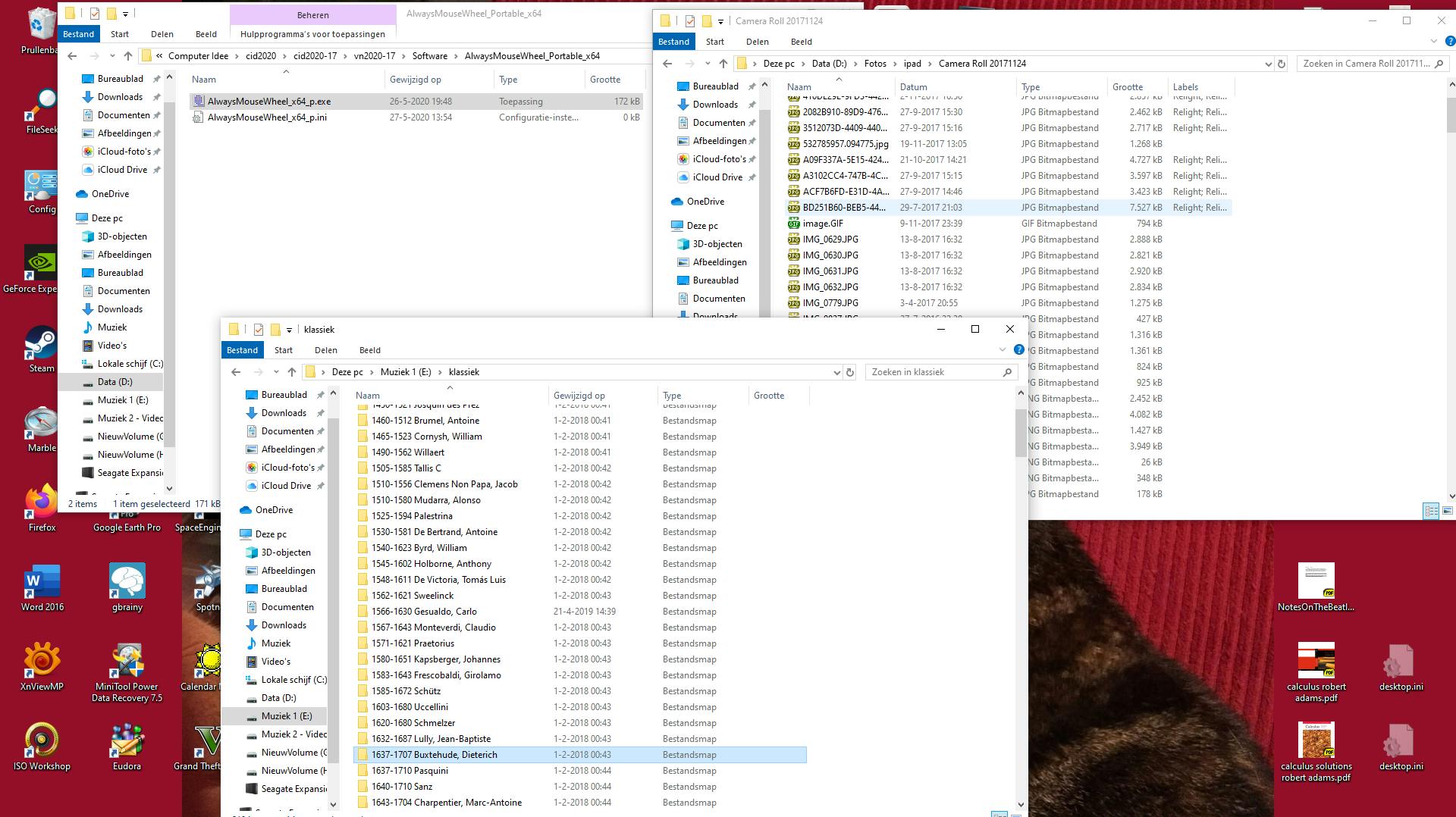Screen dimensions: 1456x817
Task: Open quick access toolbar dropdown in klassiek window
Action: (289, 330)
